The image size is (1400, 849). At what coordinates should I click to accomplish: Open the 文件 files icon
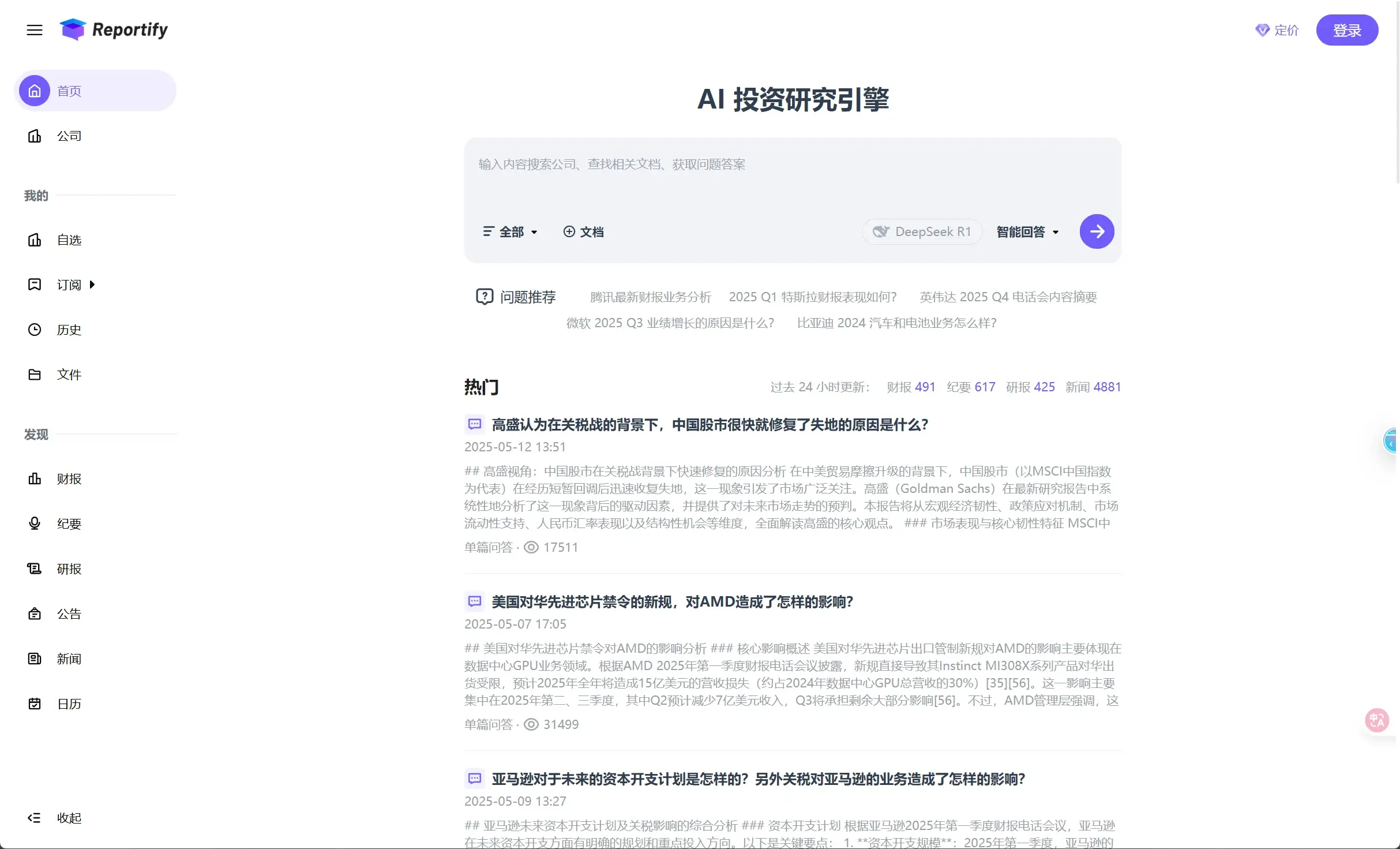tap(35, 375)
